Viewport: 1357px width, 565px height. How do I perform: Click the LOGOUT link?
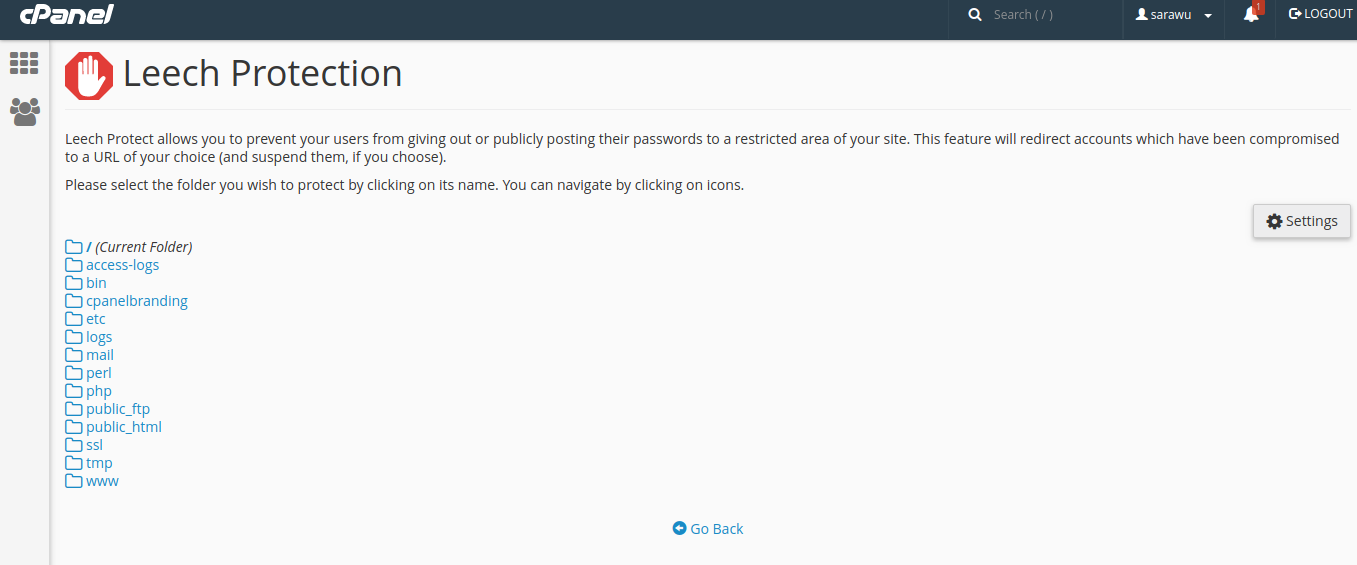click(x=1320, y=14)
